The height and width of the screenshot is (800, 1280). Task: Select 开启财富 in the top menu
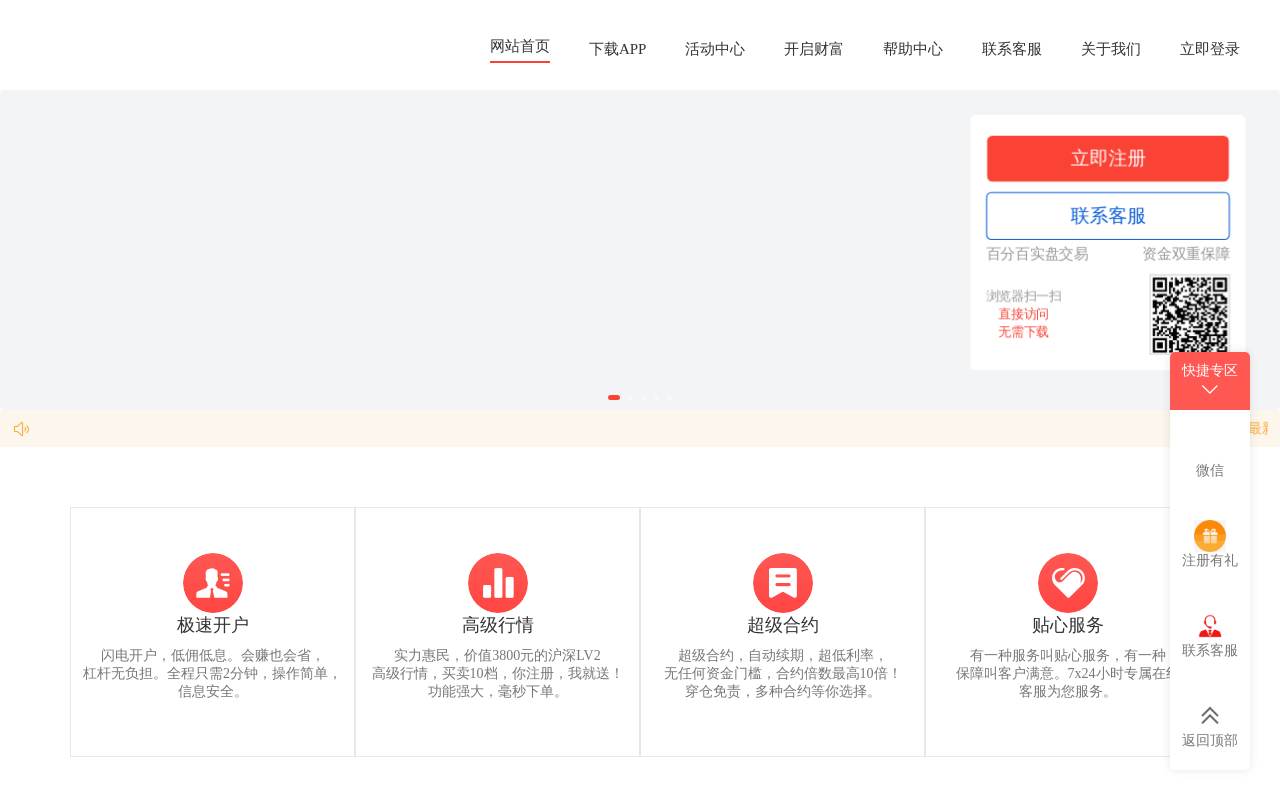click(814, 49)
